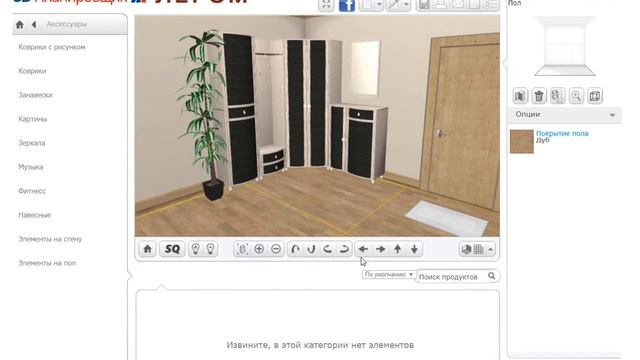This screenshot has height=360, width=640.
Task: Click the home view button under 3D scene
Action: 148,249
